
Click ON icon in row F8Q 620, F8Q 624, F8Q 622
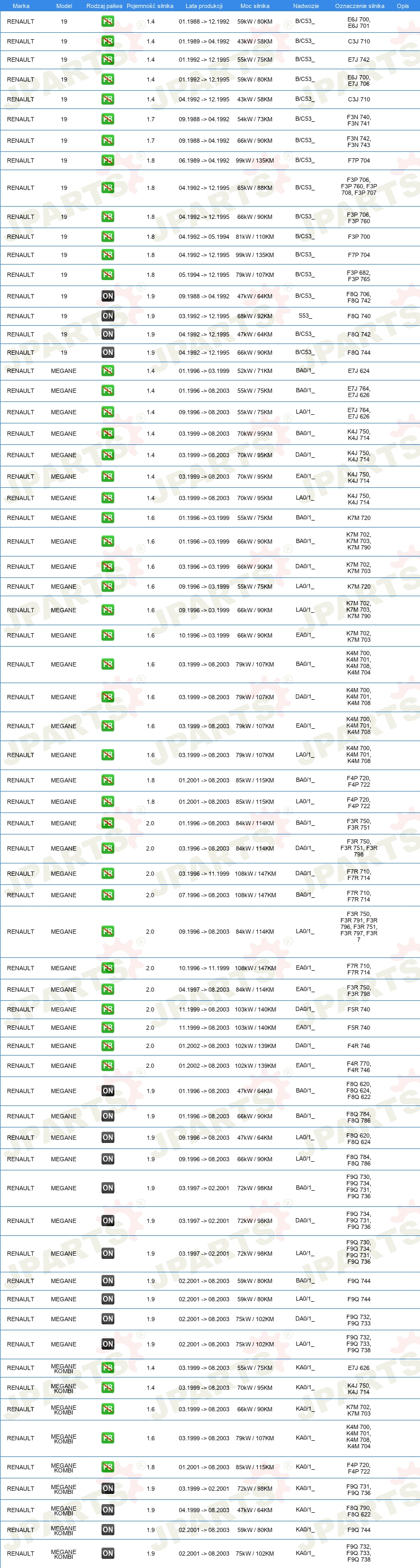[x=108, y=1091]
